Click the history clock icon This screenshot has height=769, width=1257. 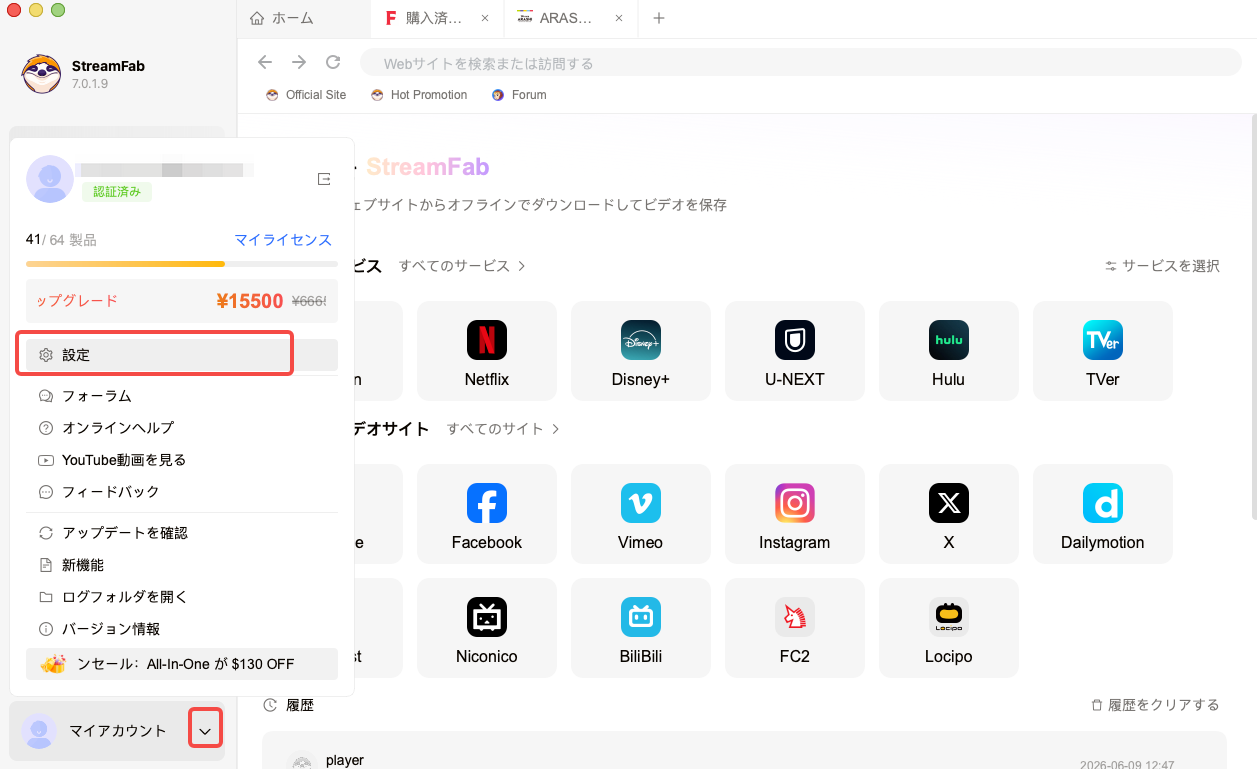click(270, 705)
